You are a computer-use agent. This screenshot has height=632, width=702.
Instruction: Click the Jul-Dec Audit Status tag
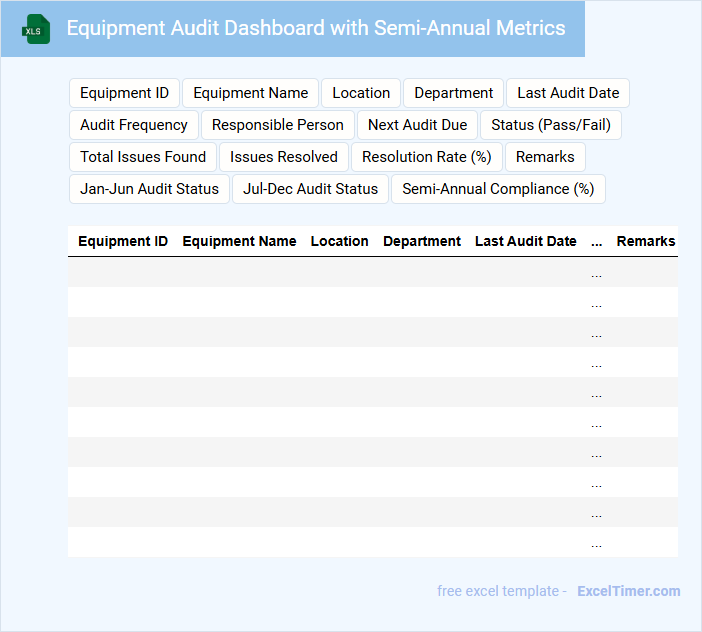click(310, 189)
